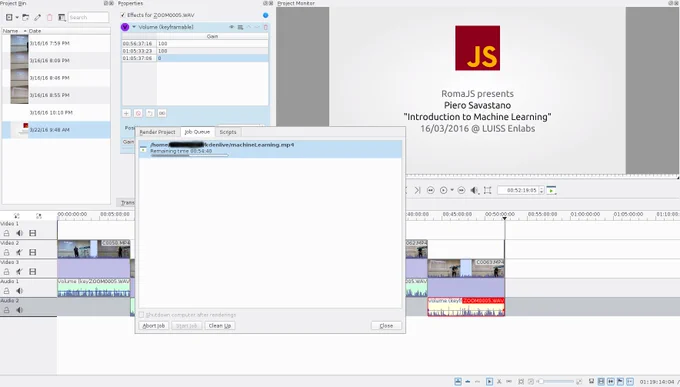
Task: Click the timeline zoom slider in status bar
Action: click(x=556, y=381)
